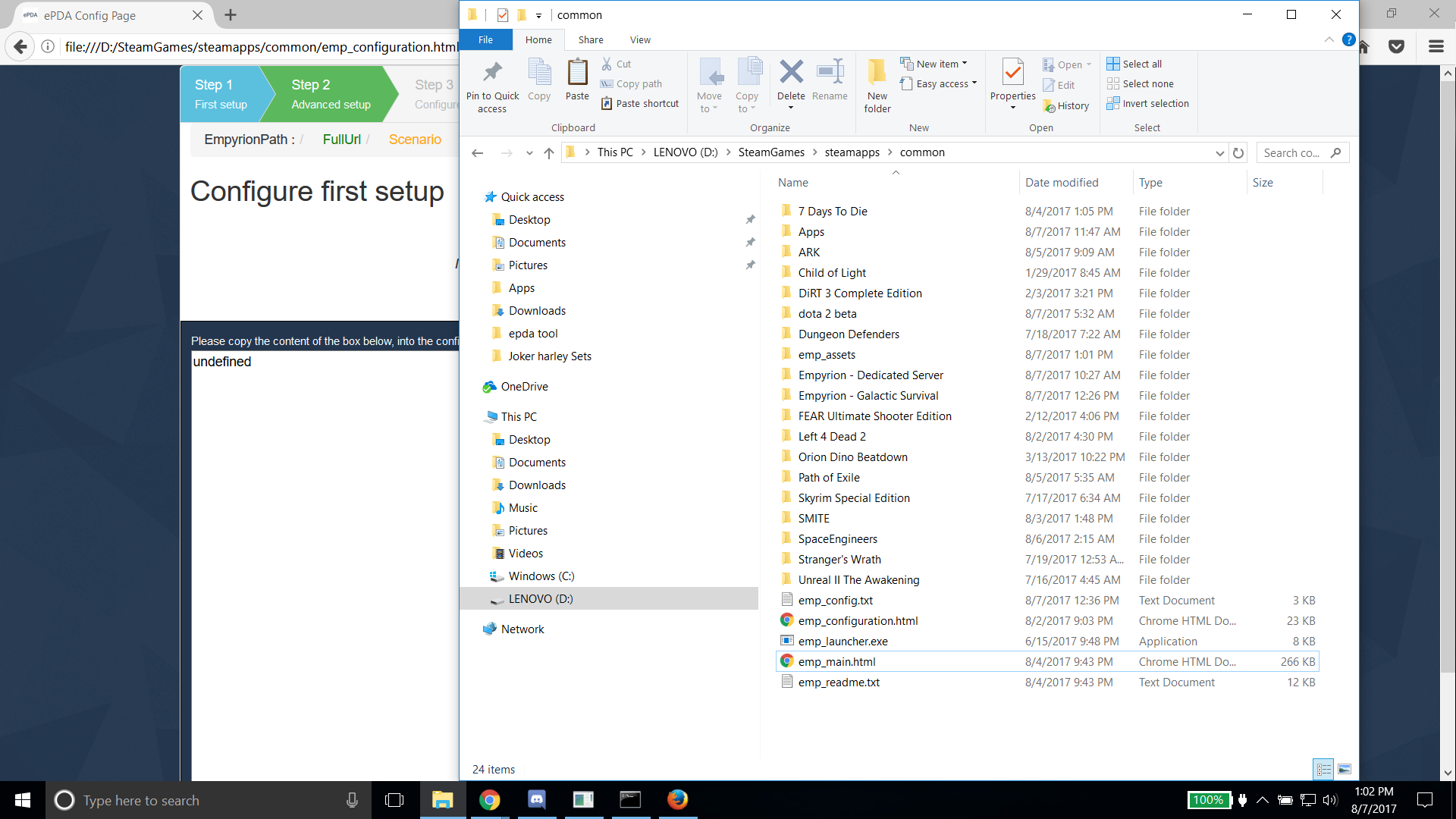Collapse the ribbon with the chevron

pyautogui.click(x=1329, y=39)
